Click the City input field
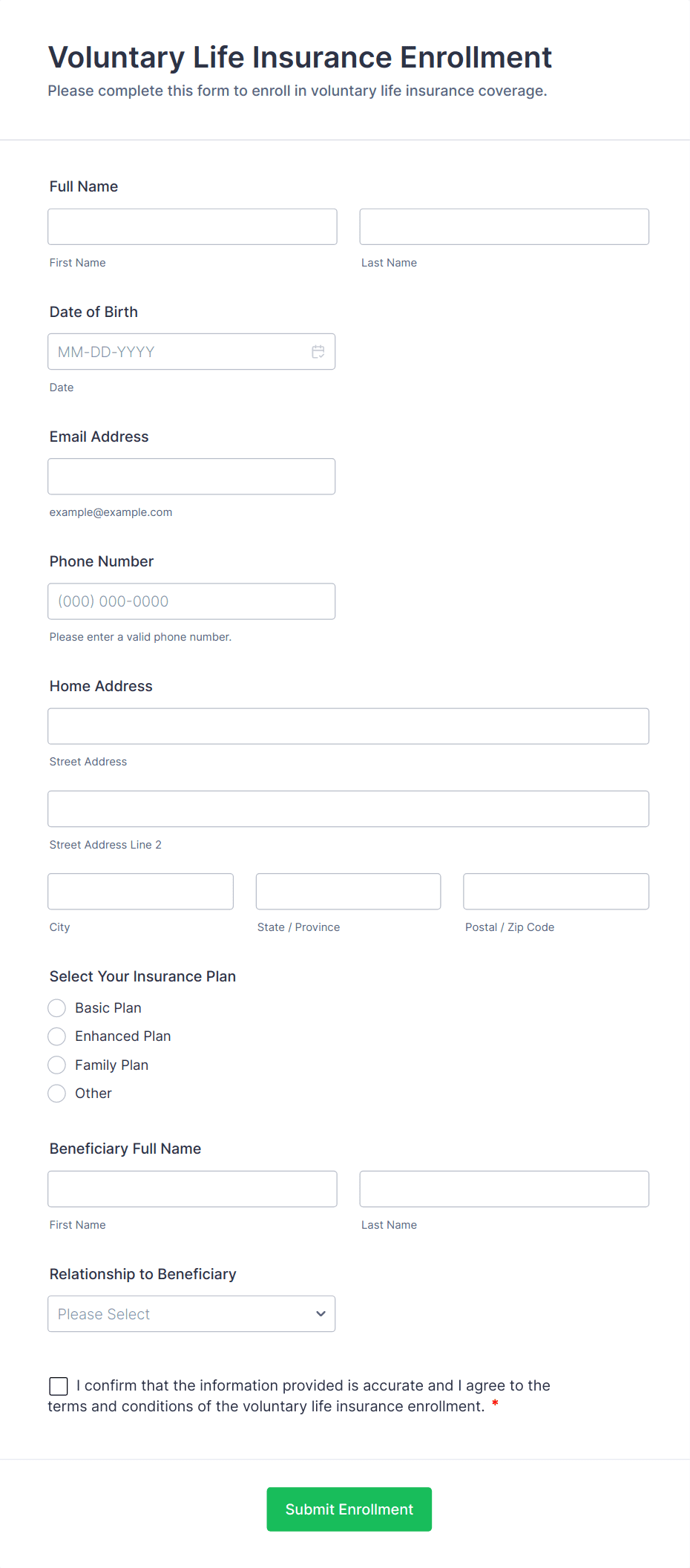690x1568 pixels. tap(140, 891)
